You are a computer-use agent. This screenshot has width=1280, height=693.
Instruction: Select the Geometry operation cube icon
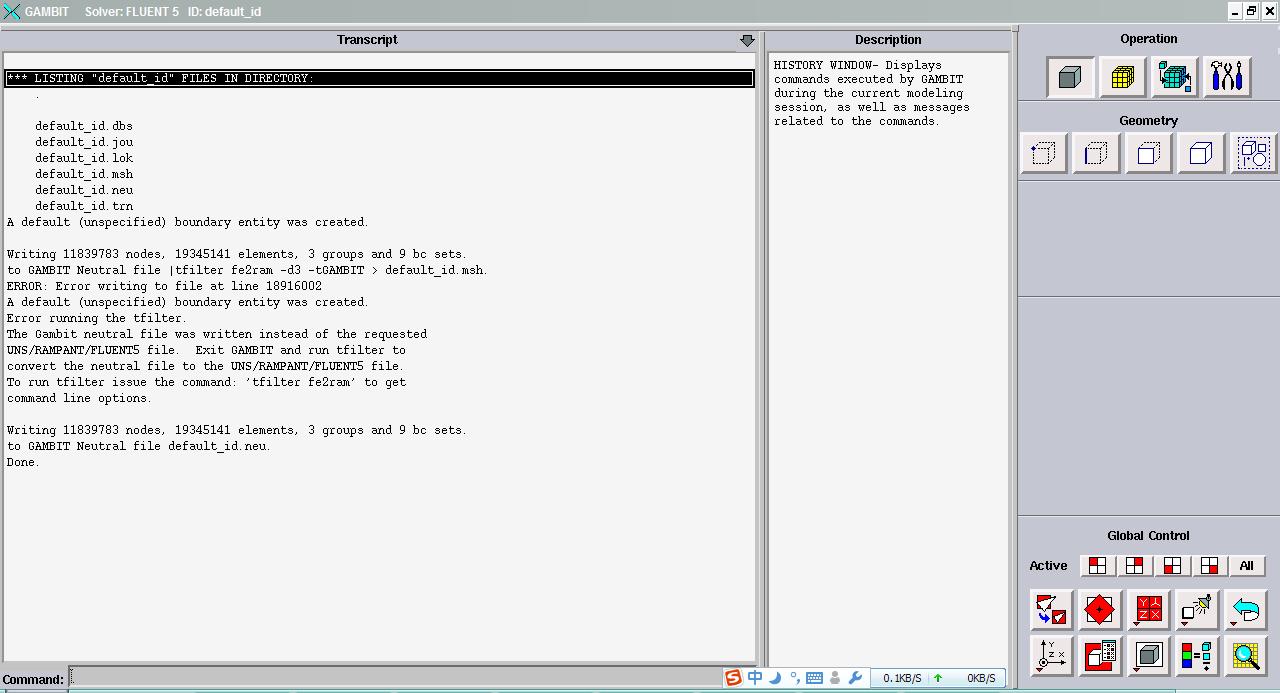1070,77
